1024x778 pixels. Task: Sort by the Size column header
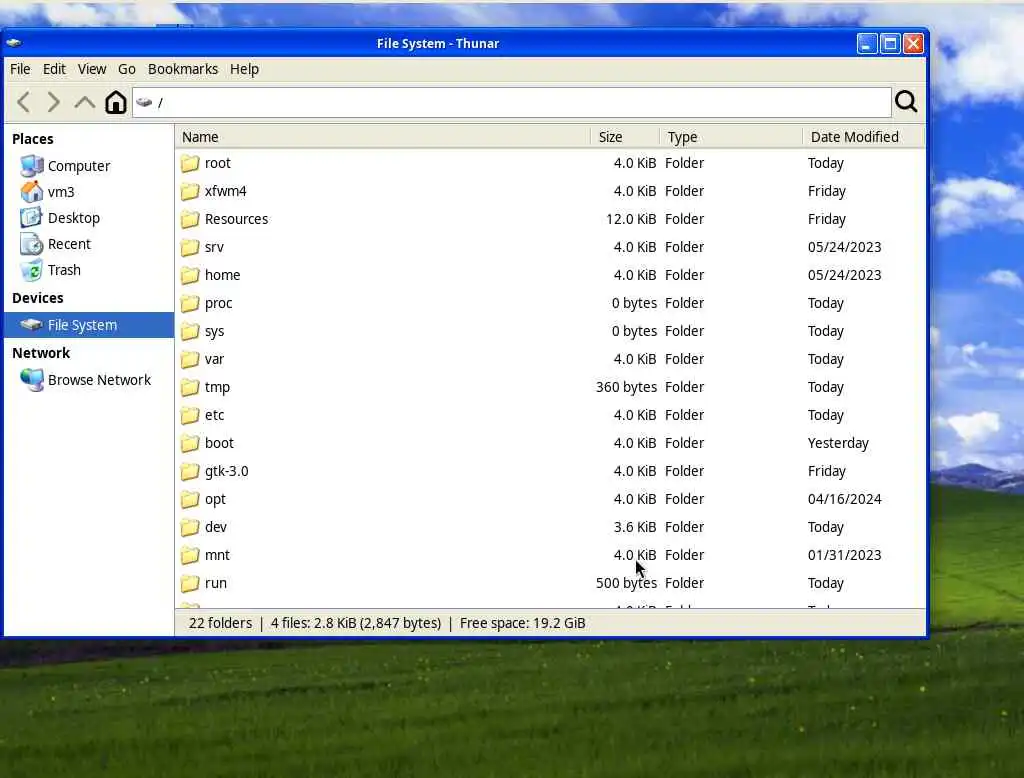[625, 137]
